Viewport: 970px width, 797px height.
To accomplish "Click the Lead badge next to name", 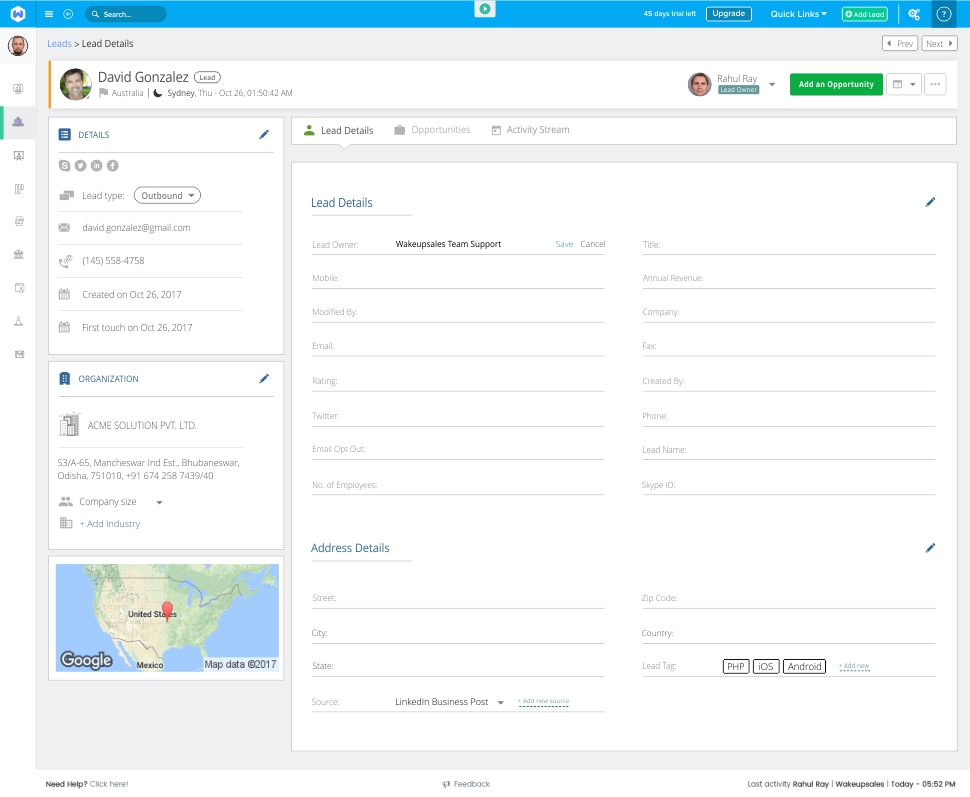I will coord(207,77).
